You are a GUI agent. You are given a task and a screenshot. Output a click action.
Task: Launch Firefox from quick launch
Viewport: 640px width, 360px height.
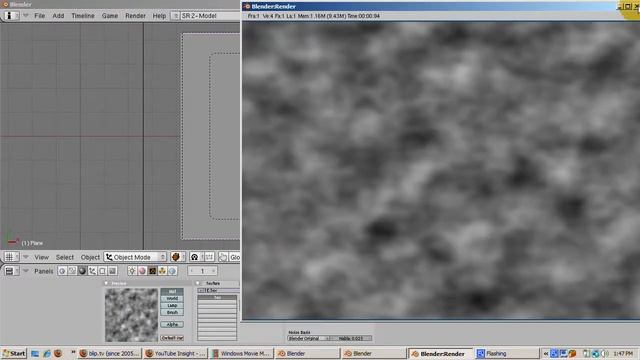click(x=58, y=353)
